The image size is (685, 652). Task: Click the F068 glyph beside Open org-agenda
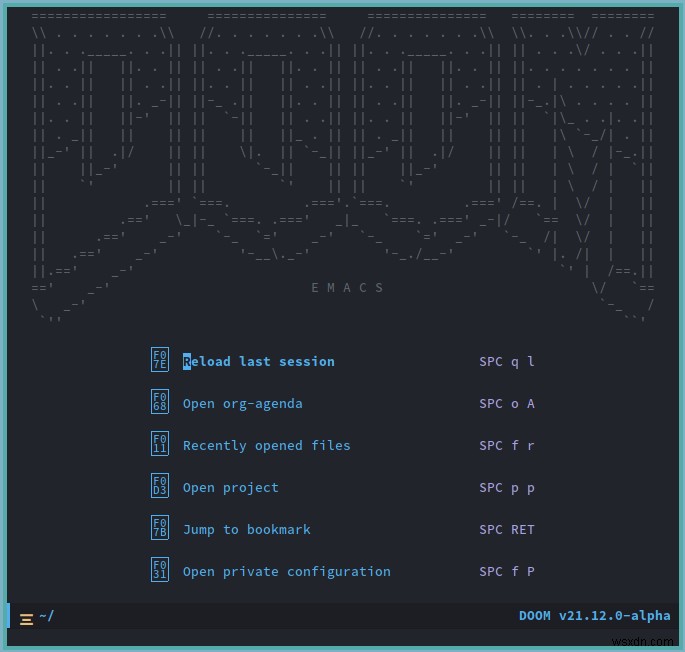tap(160, 401)
